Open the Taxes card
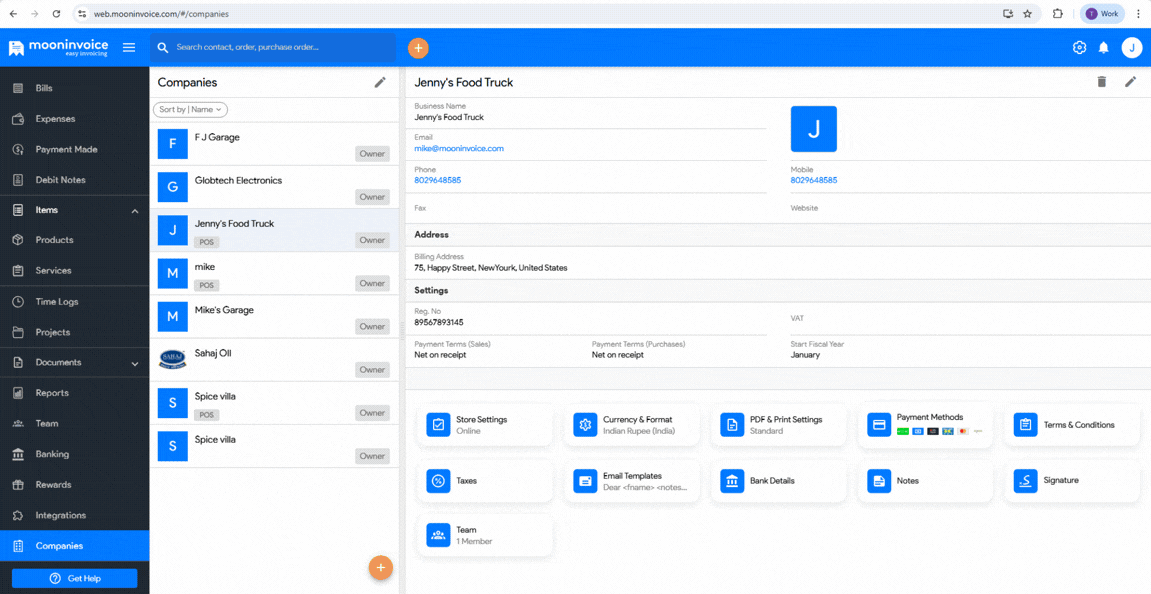Viewport: 1151px width, 594px height. 484,481
